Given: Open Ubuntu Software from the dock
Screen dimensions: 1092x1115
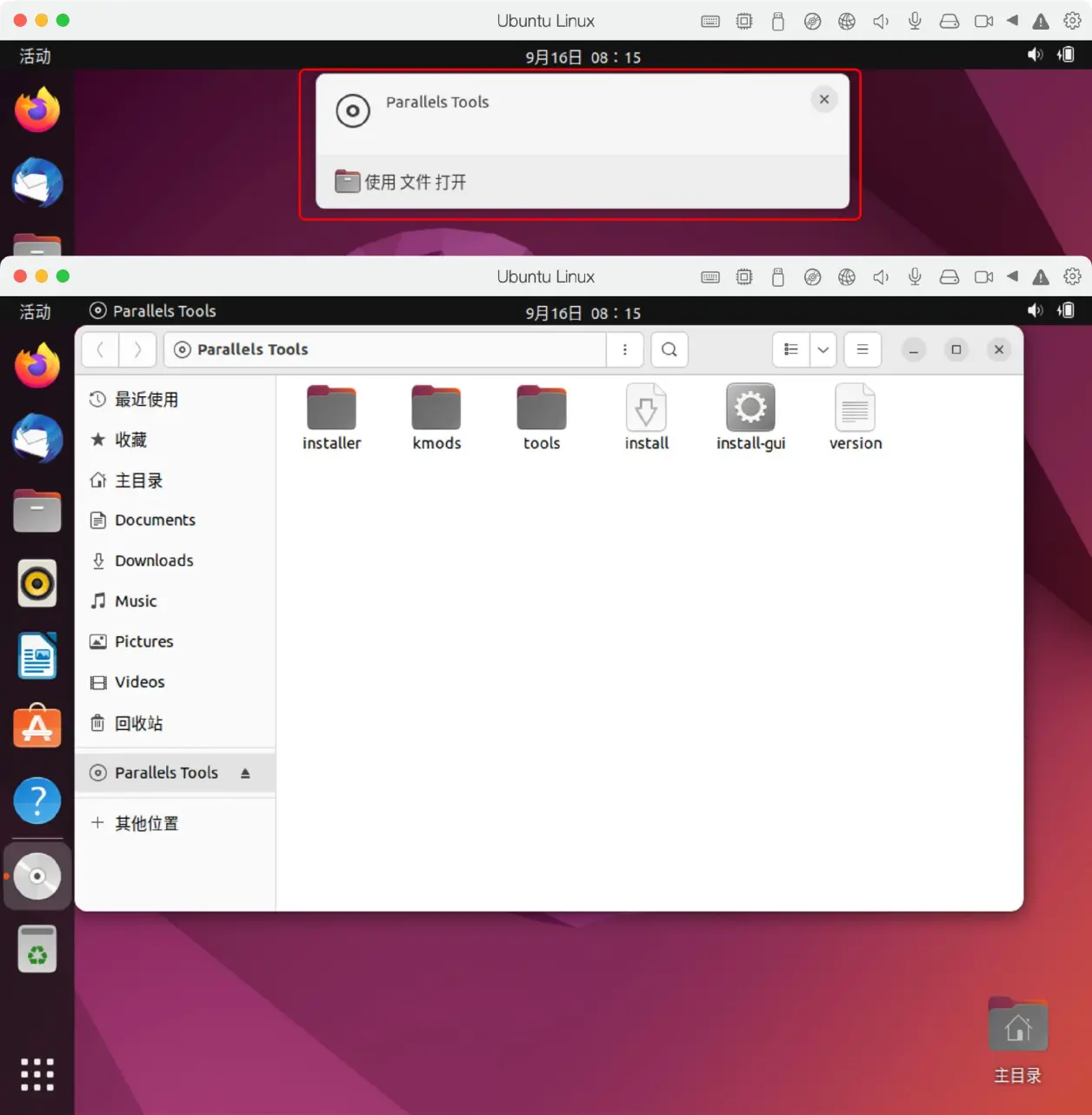Looking at the screenshot, I should click(37, 727).
